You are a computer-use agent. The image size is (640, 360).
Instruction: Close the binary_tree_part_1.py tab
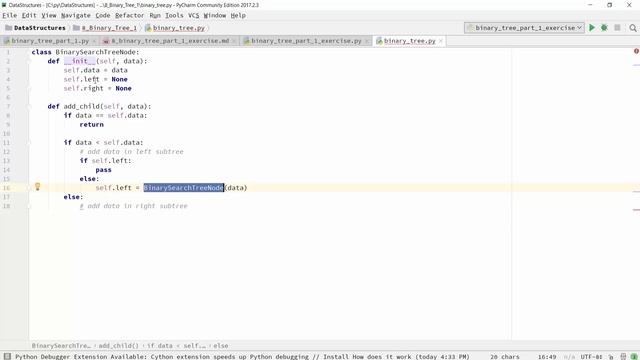click(94, 41)
